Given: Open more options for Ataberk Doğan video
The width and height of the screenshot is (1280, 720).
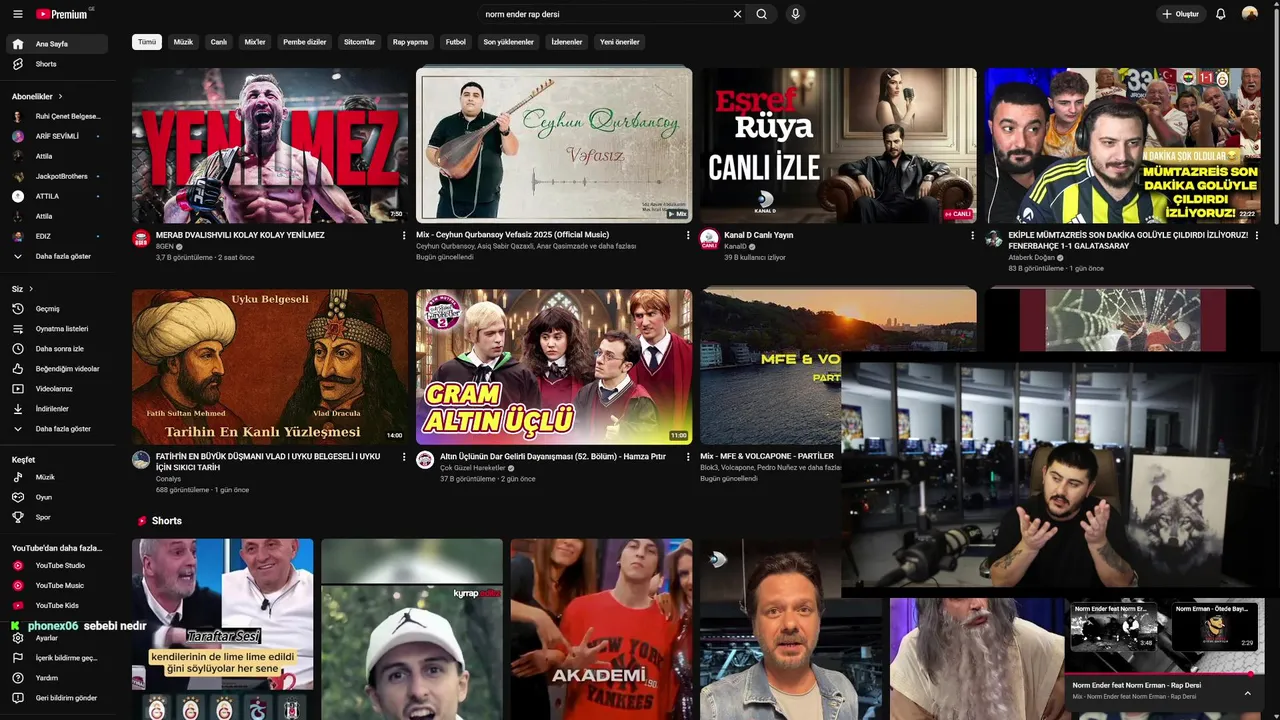Looking at the screenshot, I should coord(1256,236).
